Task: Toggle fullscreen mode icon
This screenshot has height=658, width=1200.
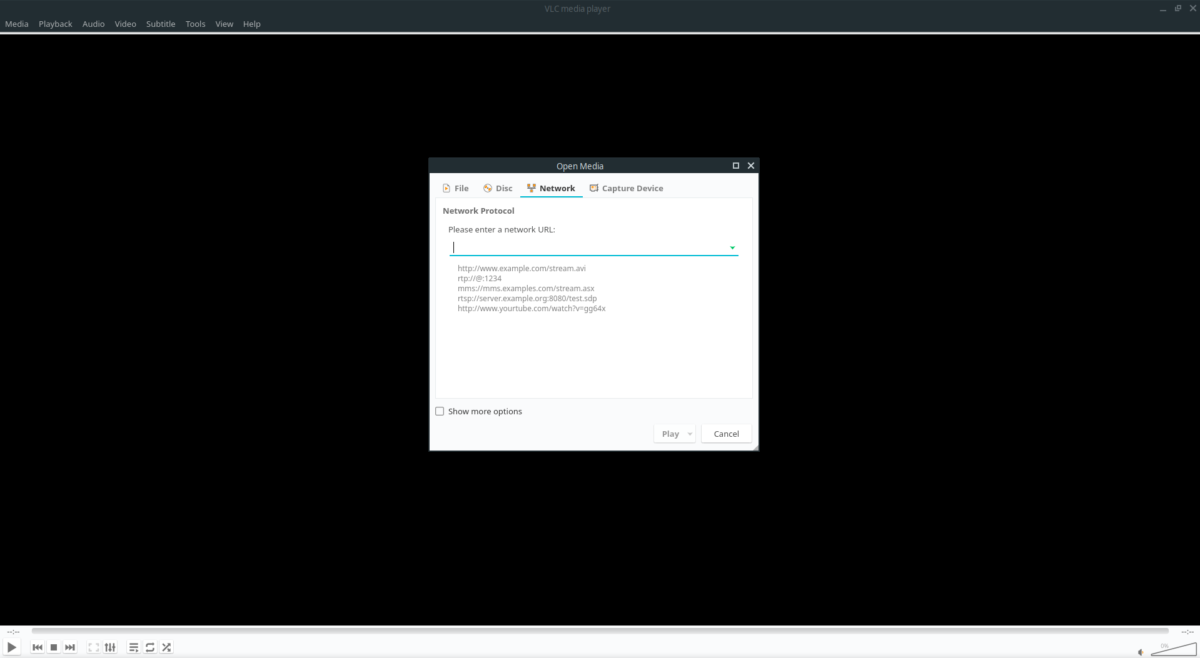Action: pyautogui.click(x=92, y=647)
